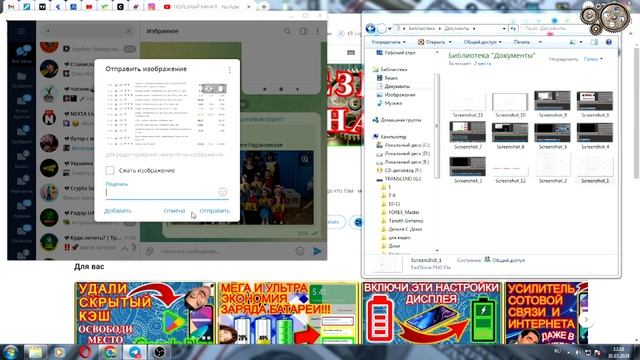Click the Explorer search documents field
The image size is (640, 360).
click(550, 29)
